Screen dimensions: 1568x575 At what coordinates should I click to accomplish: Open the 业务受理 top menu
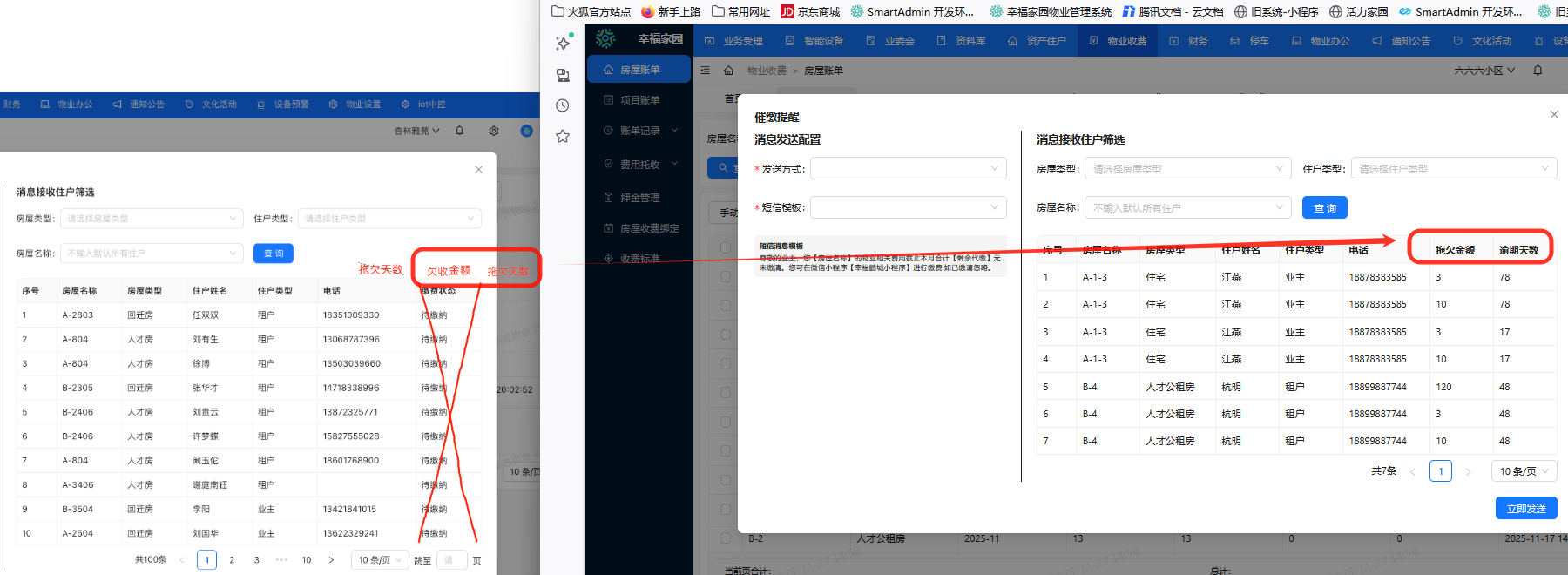733,41
